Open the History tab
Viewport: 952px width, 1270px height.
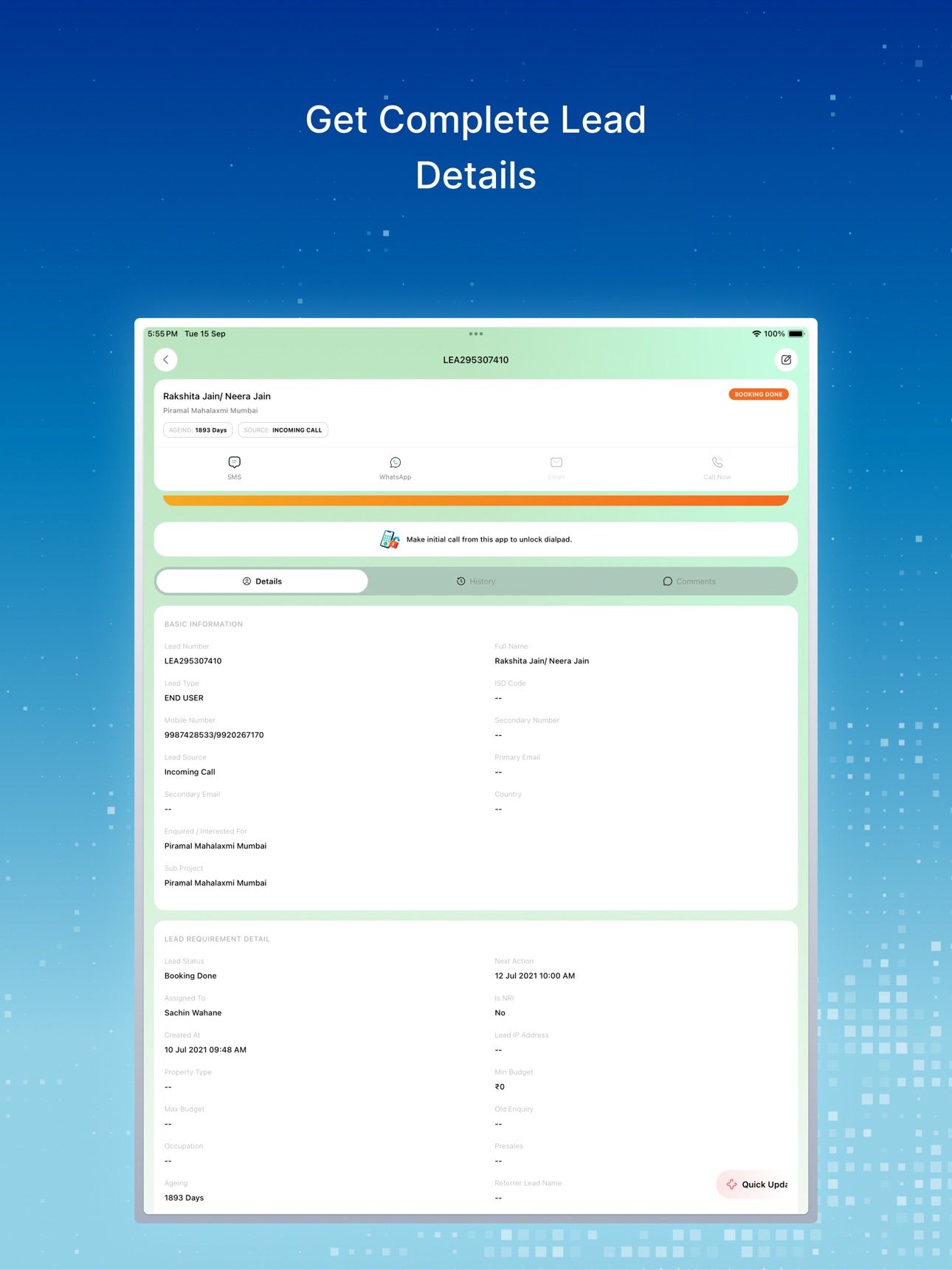(x=476, y=581)
